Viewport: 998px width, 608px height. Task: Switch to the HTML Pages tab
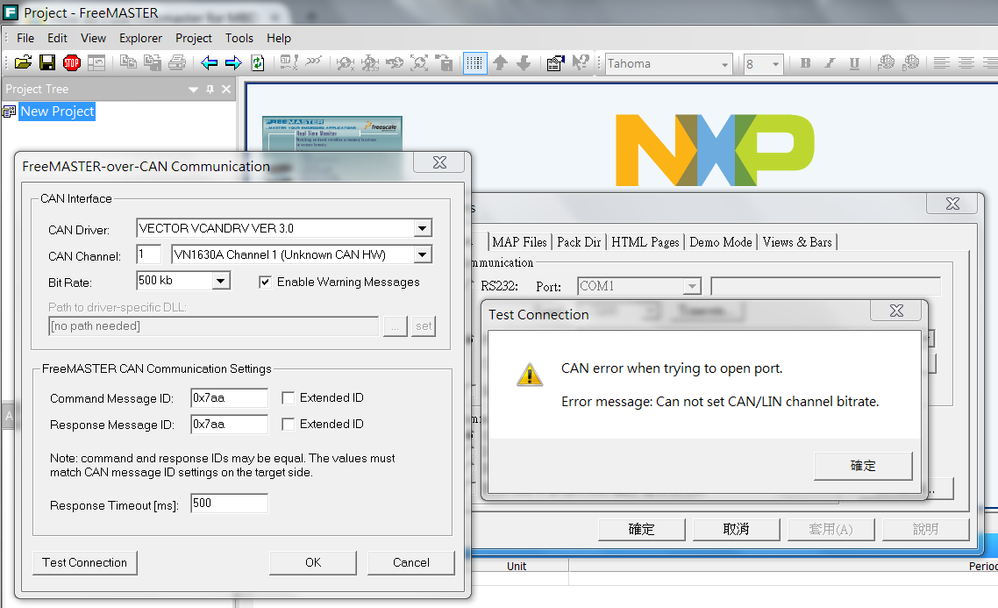[x=645, y=242]
